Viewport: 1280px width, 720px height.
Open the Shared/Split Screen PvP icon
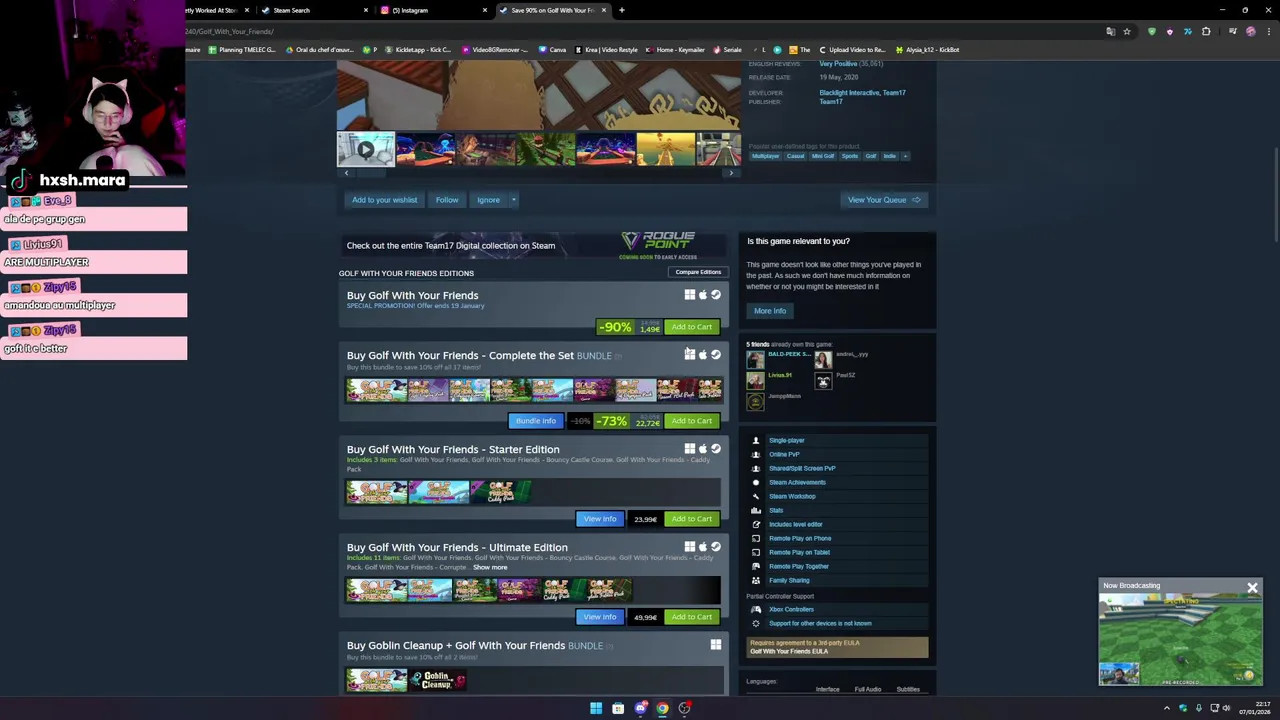click(756, 468)
